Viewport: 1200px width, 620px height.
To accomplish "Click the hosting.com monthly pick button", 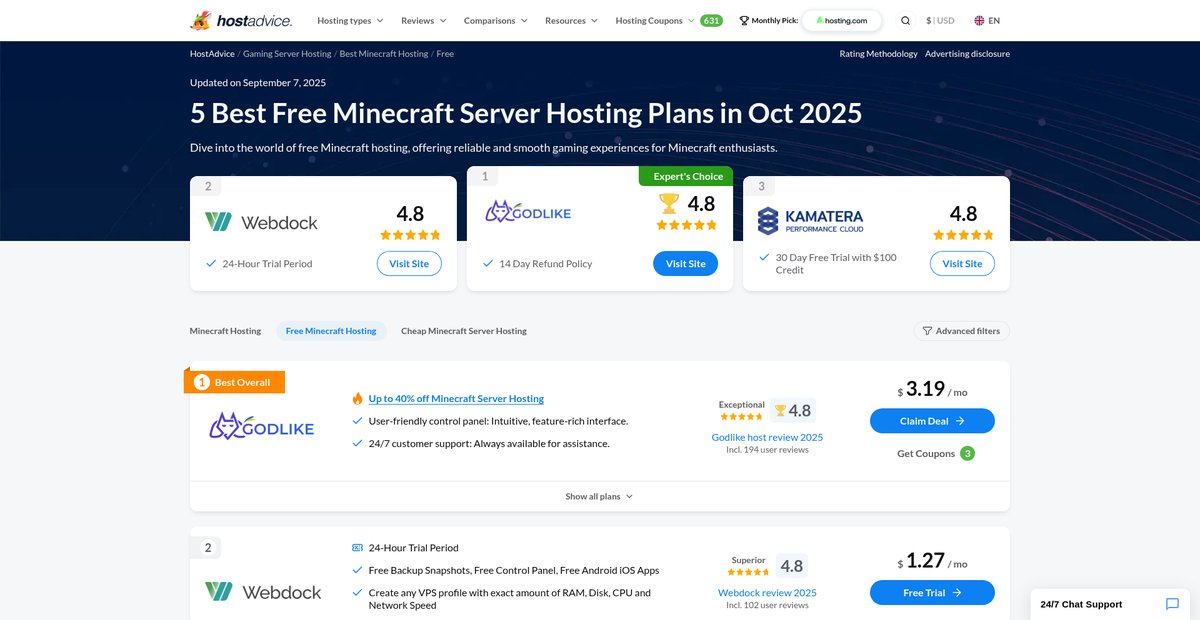I will click(841, 20).
